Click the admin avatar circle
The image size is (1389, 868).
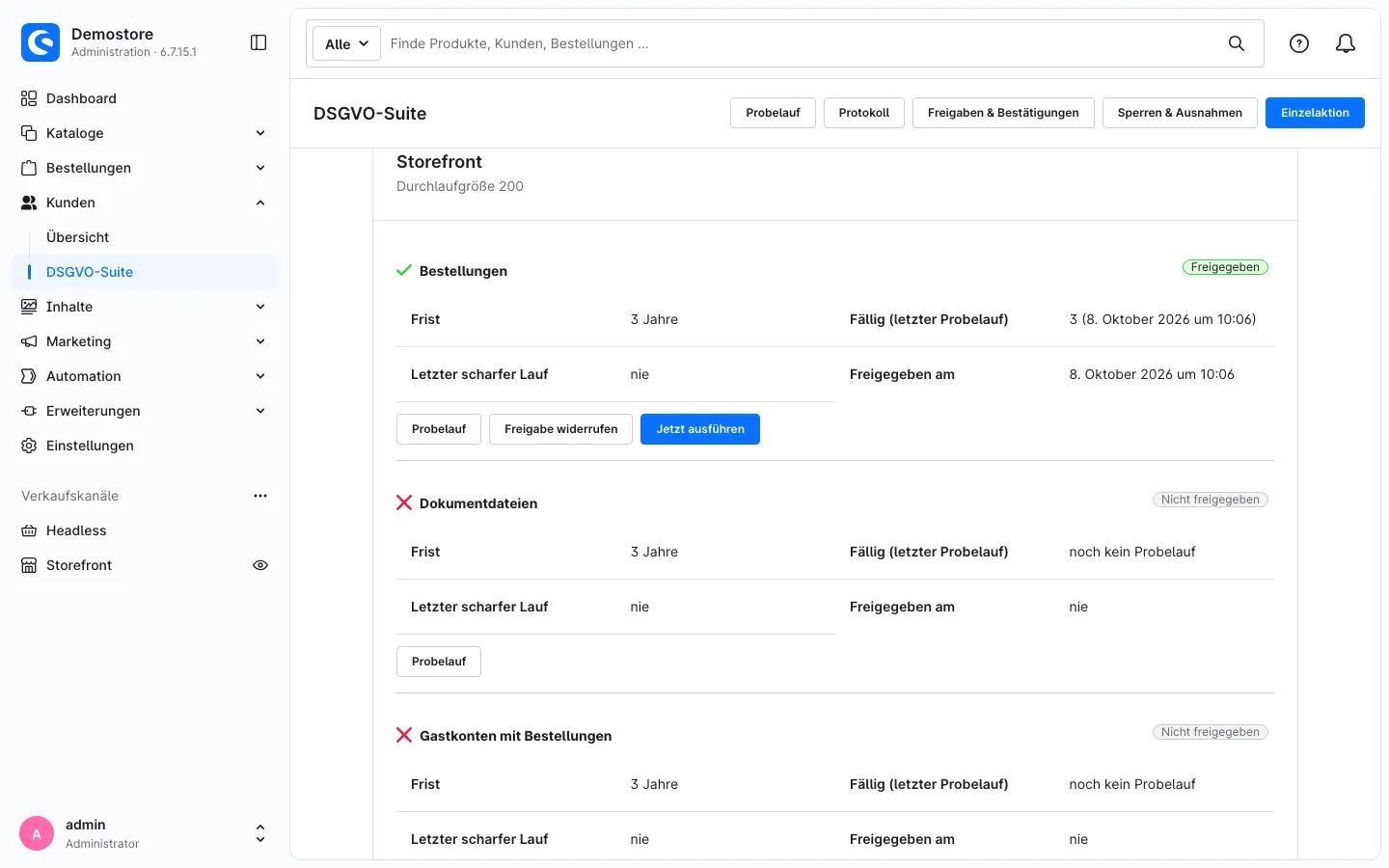(x=37, y=834)
